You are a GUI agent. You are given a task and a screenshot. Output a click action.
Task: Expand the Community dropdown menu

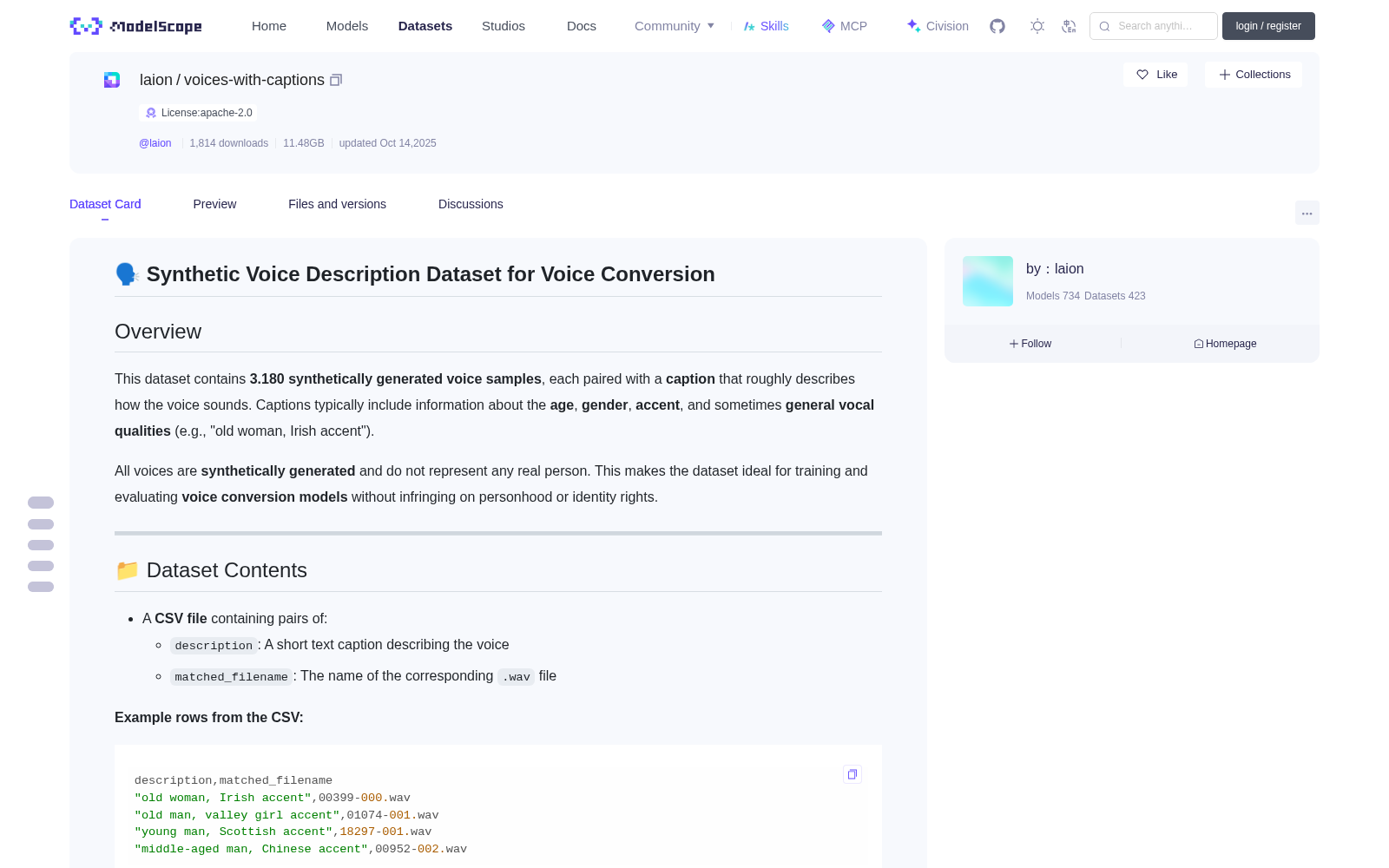tap(675, 26)
